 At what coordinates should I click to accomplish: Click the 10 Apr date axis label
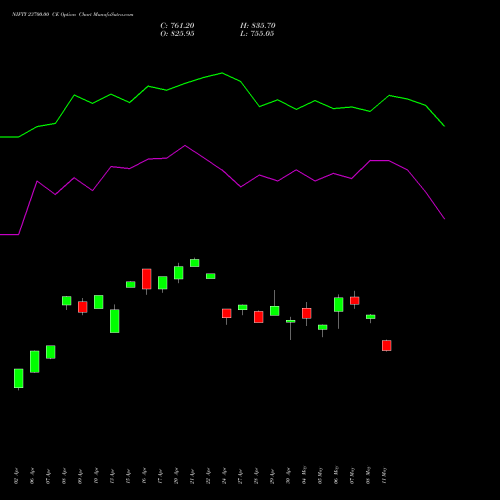96,476
